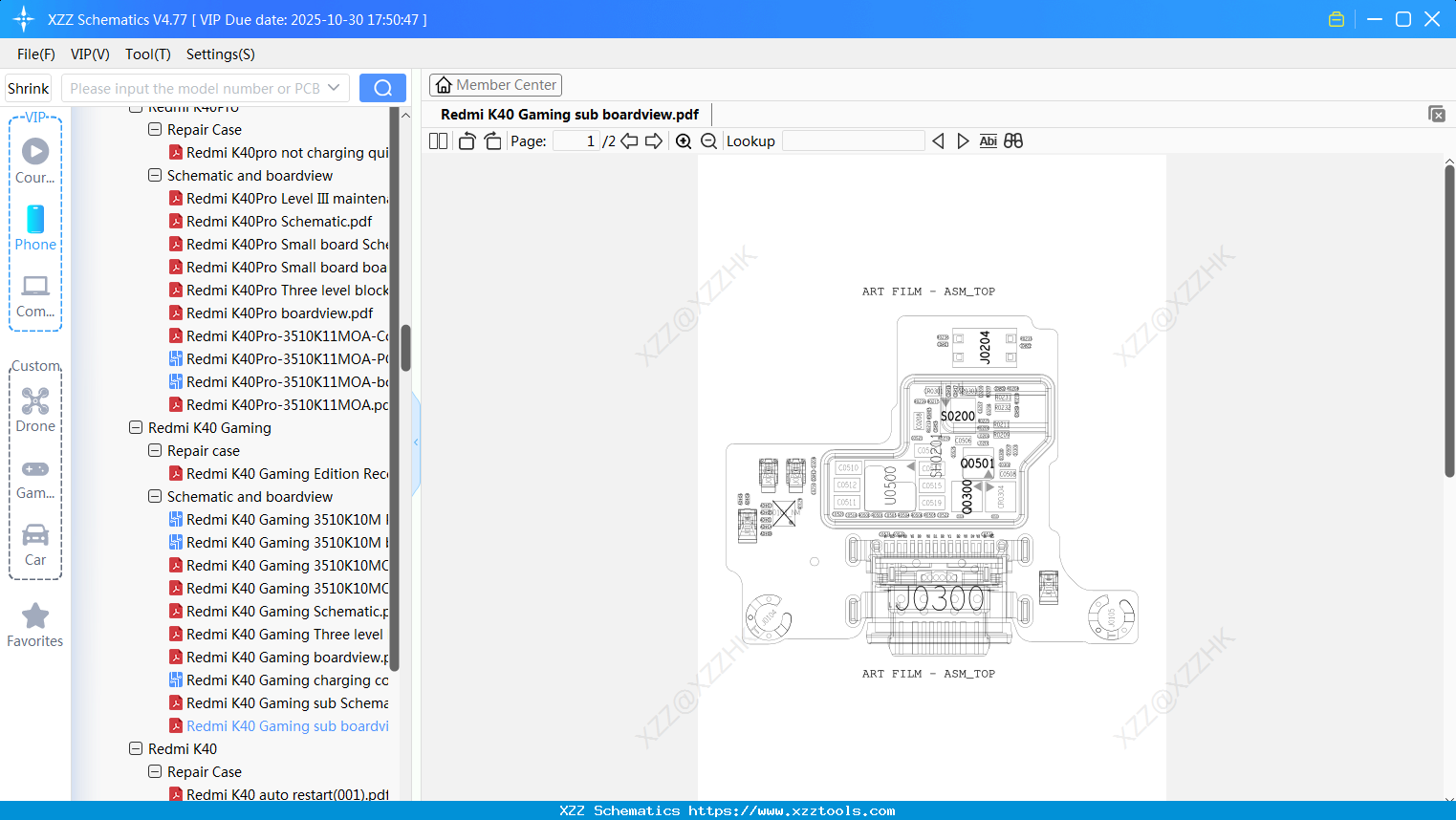Click the Shrink button
This screenshot has width=1456, height=820.
click(29, 88)
